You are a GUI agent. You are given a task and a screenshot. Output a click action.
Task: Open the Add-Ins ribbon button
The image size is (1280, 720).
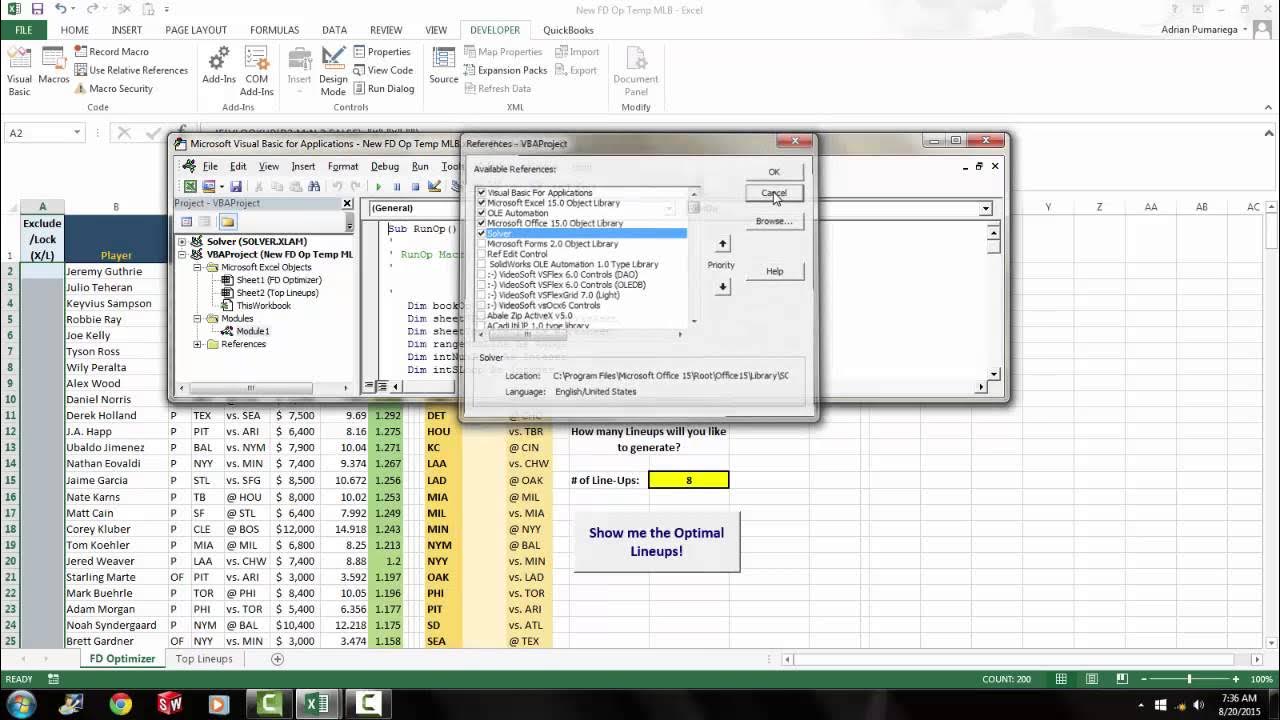(x=219, y=66)
